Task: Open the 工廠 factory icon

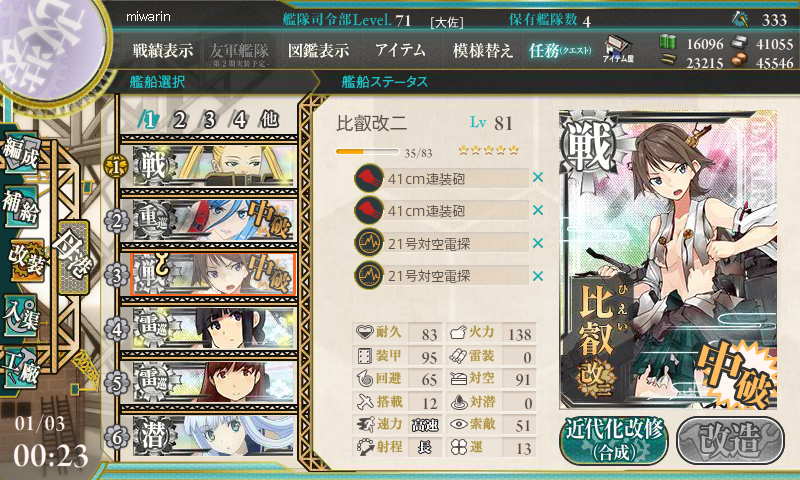Action: click(x=20, y=367)
